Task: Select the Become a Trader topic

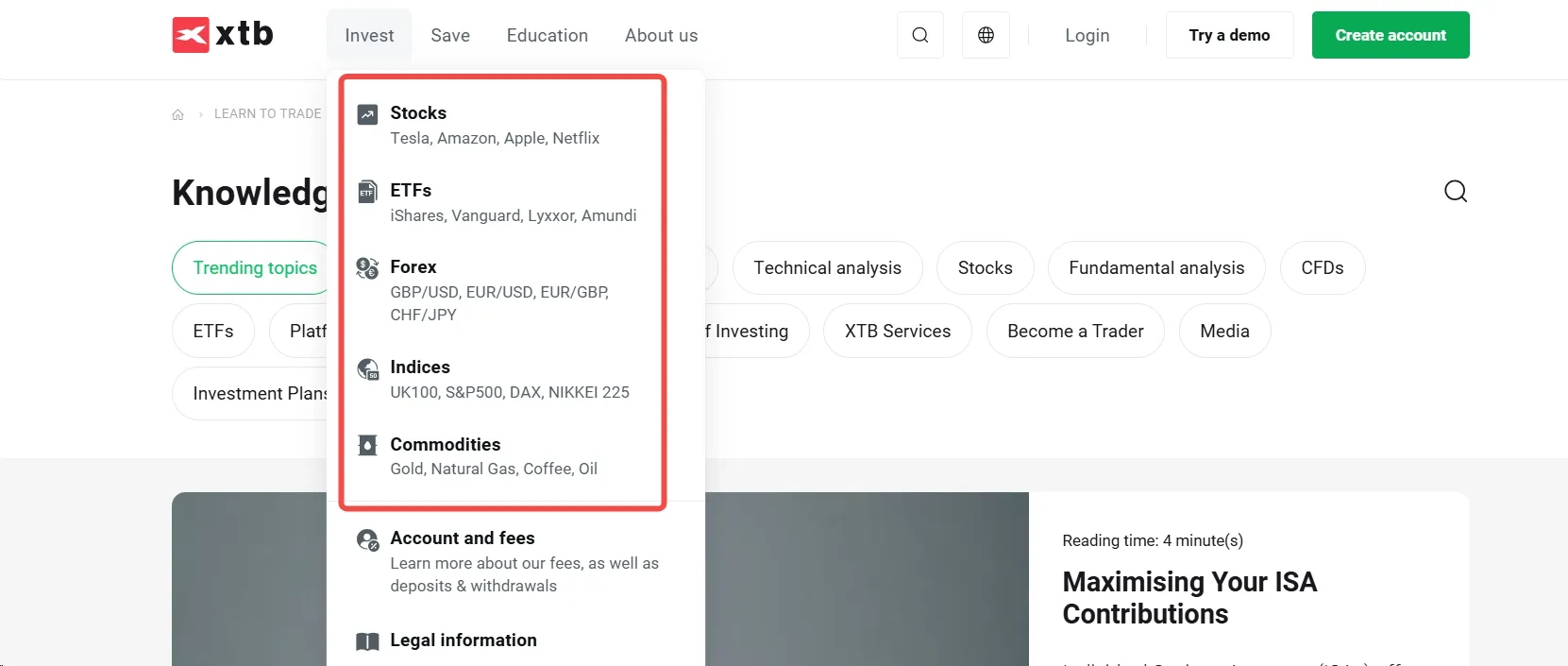Action: click(1075, 331)
